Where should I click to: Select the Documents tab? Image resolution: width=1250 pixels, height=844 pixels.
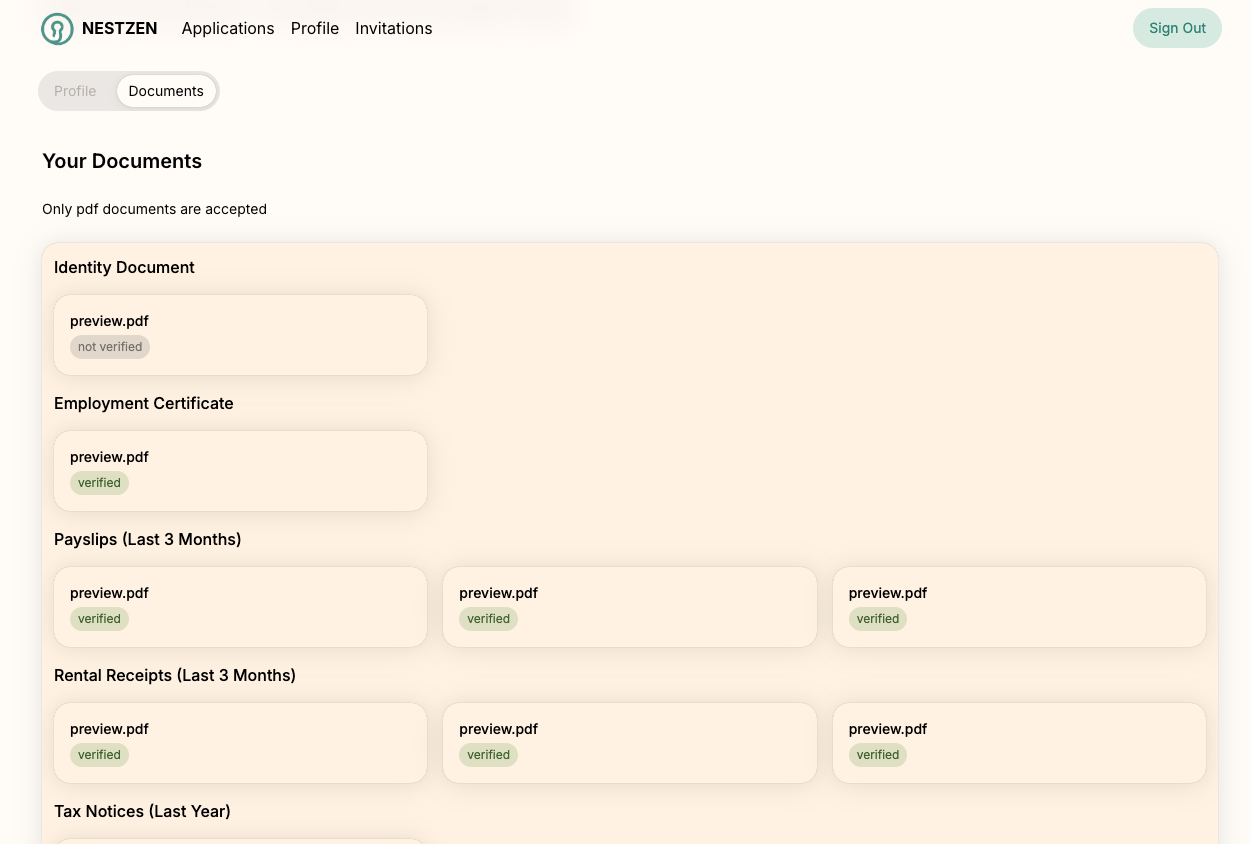pyautogui.click(x=166, y=91)
